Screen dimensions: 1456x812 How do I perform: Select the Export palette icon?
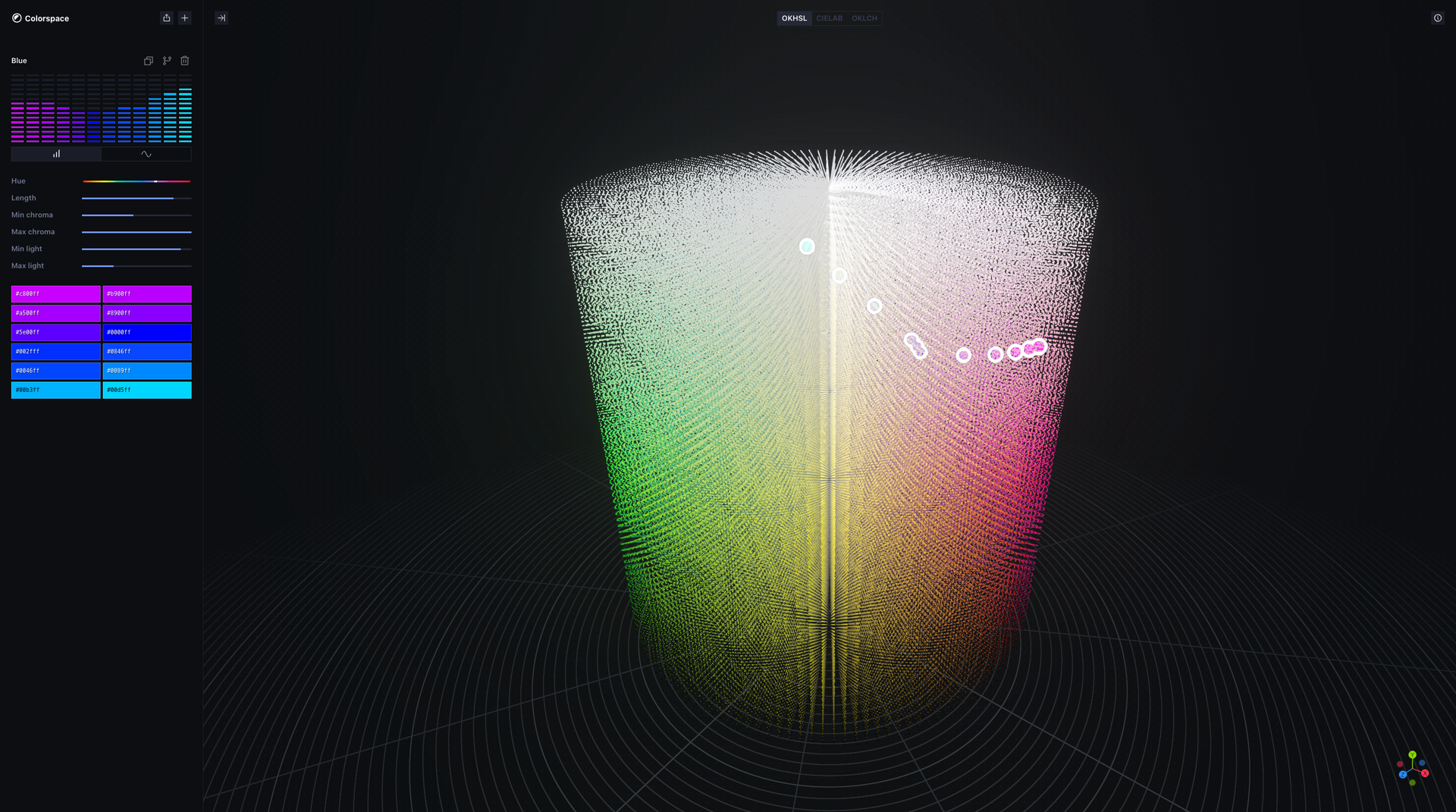click(x=166, y=17)
